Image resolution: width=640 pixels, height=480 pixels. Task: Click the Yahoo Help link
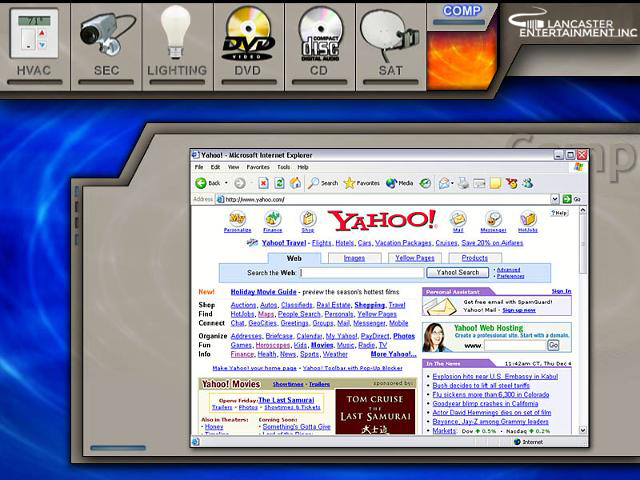[559, 213]
